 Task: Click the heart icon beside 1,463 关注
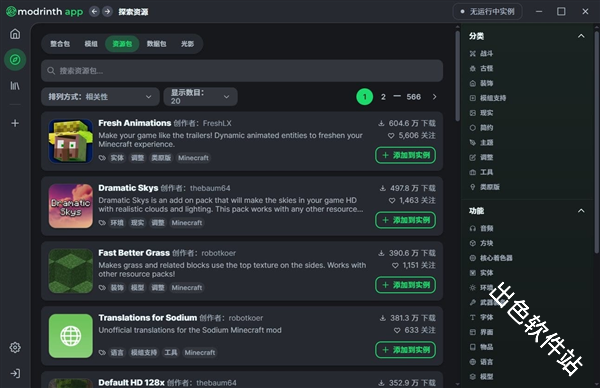[x=392, y=201]
